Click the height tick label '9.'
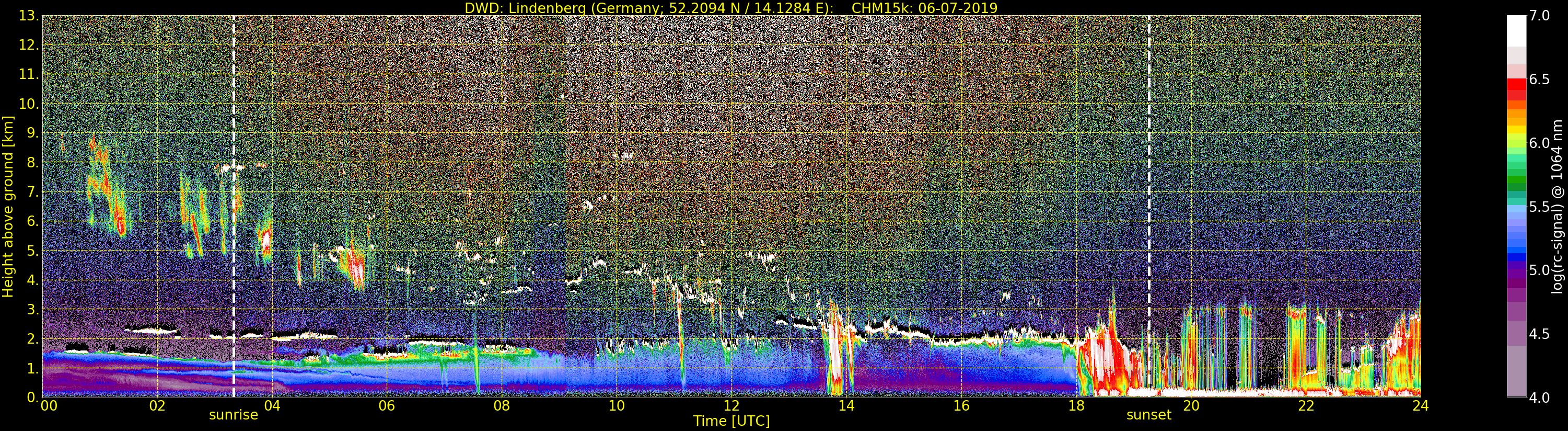The width and height of the screenshot is (1568, 431). coord(32,133)
